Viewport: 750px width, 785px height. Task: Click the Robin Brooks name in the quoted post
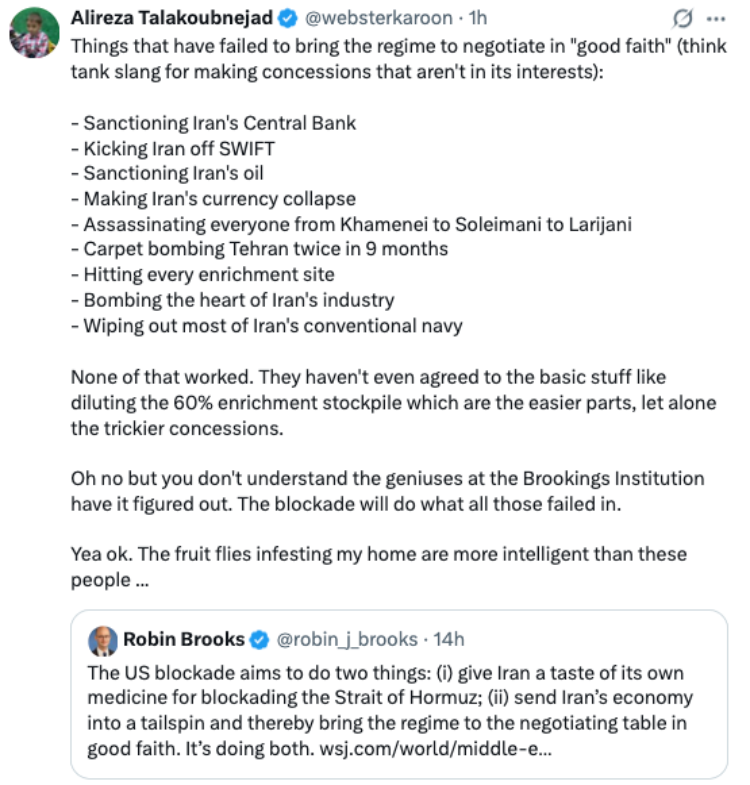point(184,639)
